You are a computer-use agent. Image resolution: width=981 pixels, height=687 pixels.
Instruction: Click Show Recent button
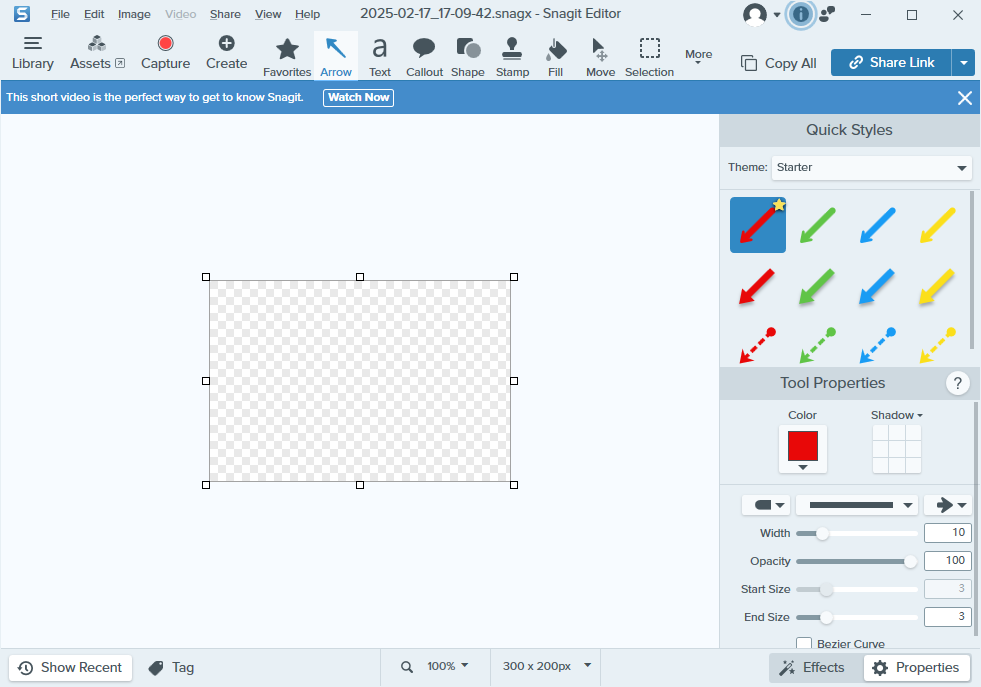(71, 668)
